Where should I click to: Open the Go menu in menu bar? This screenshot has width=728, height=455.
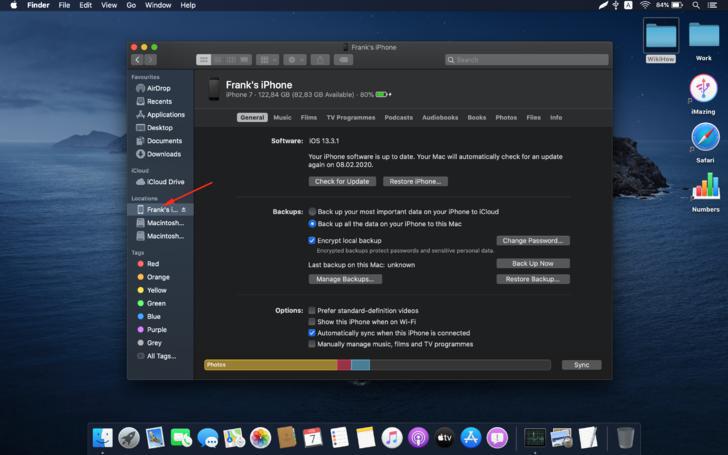point(131,5)
